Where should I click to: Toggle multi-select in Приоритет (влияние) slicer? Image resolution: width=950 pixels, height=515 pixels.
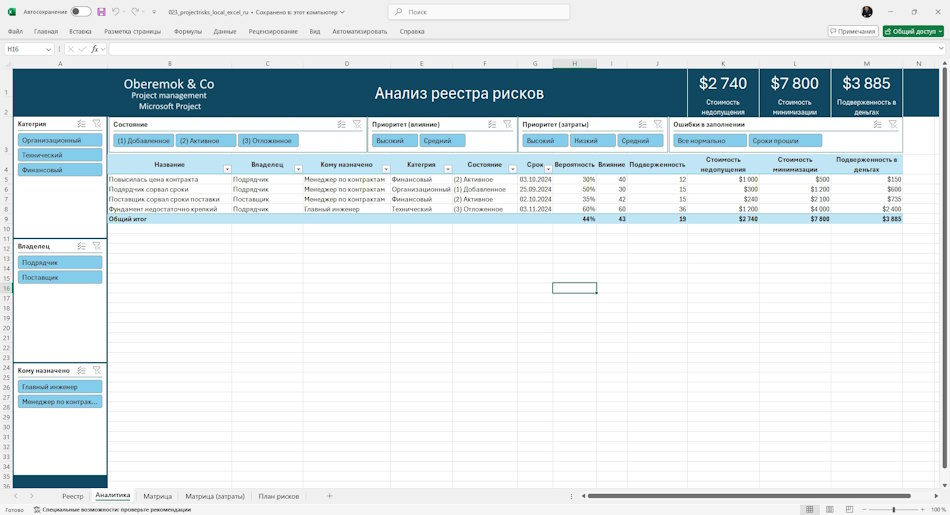click(492, 124)
